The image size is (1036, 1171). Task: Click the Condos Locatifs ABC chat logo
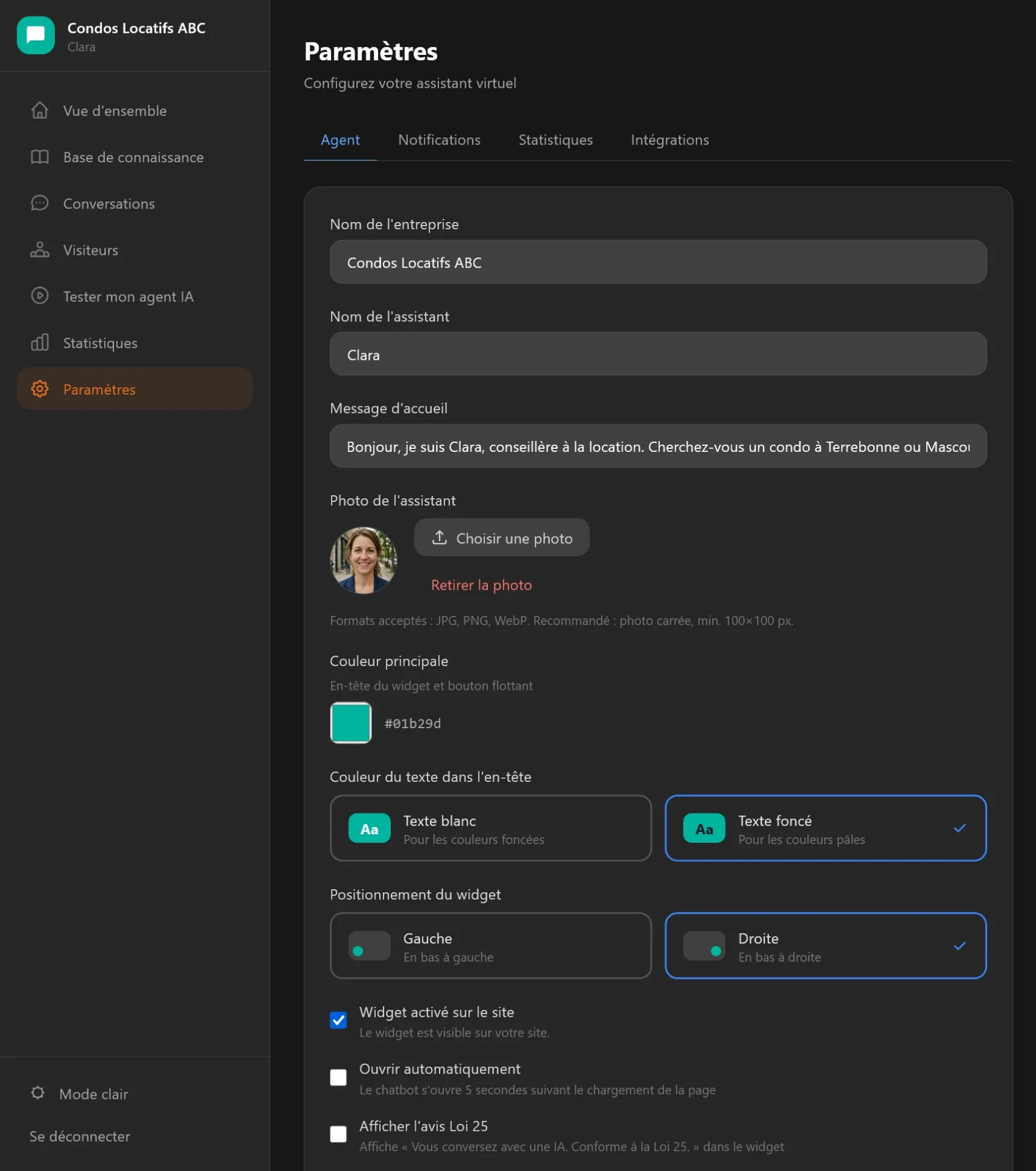pyautogui.click(x=36, y=35)
